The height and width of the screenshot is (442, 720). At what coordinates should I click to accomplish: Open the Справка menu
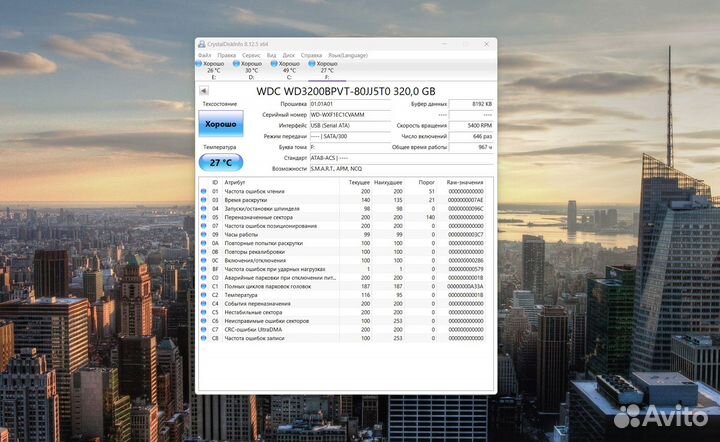point(311,56)
